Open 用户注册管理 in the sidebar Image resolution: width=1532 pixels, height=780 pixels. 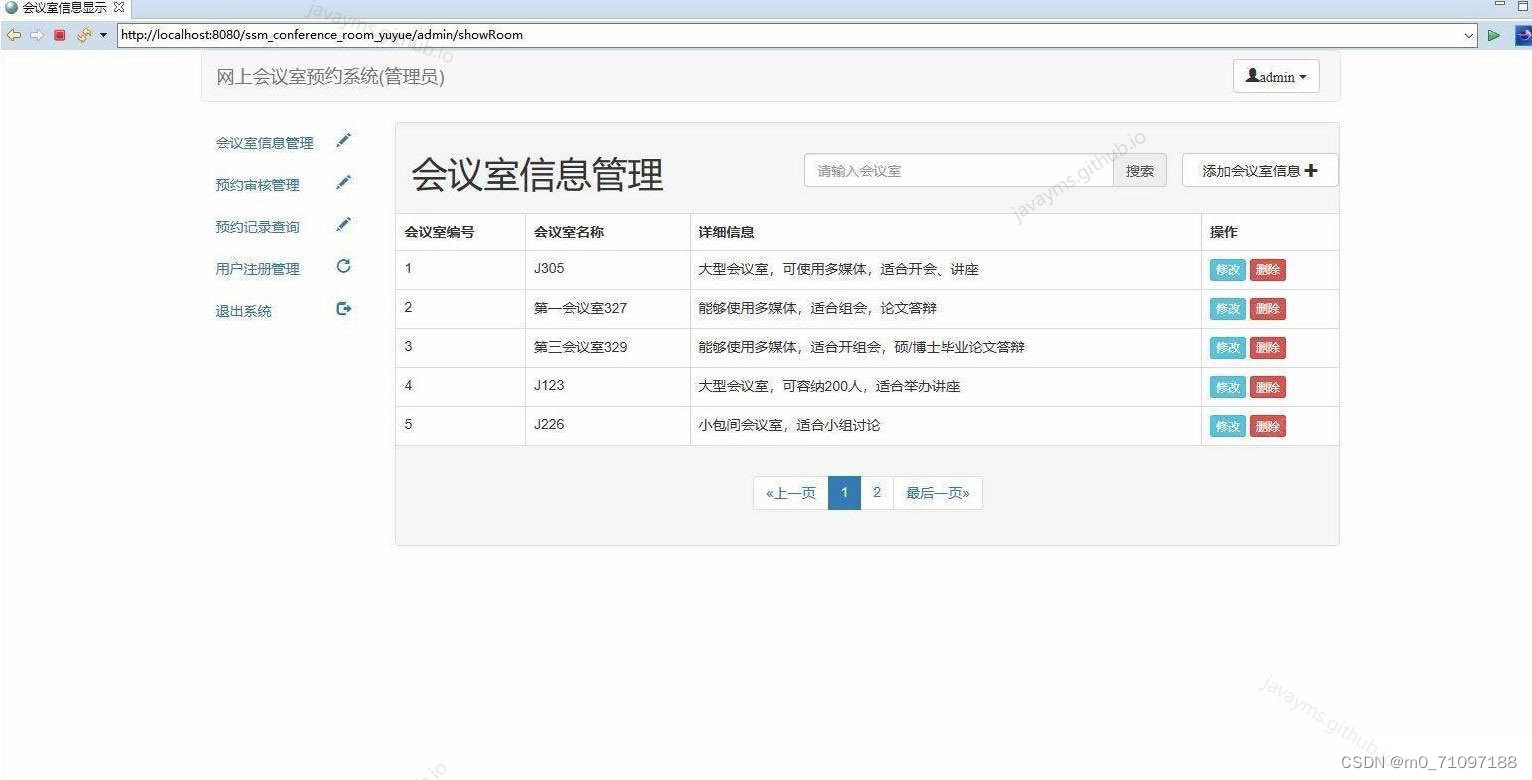pos(258,269)
